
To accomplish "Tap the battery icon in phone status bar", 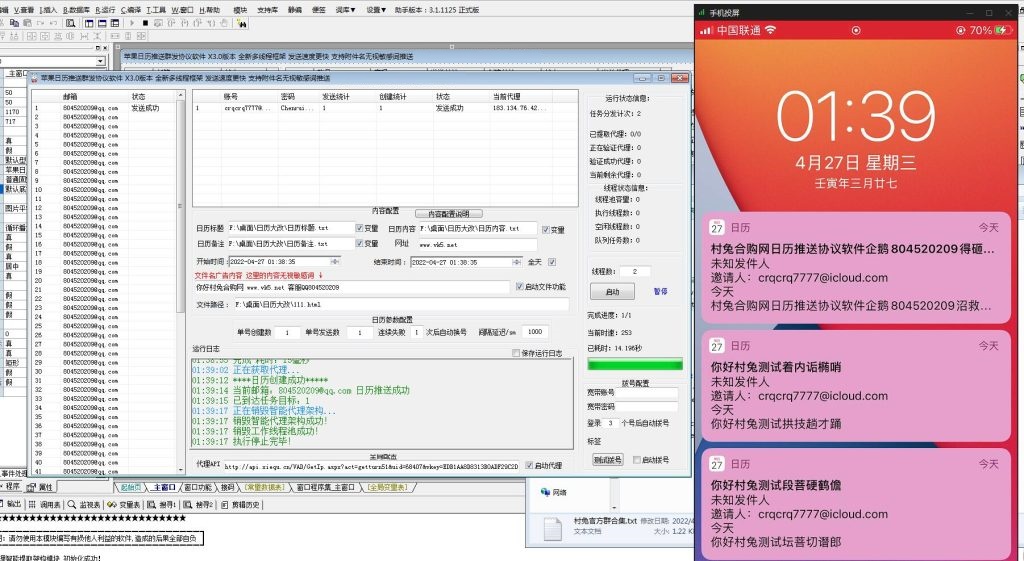I will [x=1005, y=31].
